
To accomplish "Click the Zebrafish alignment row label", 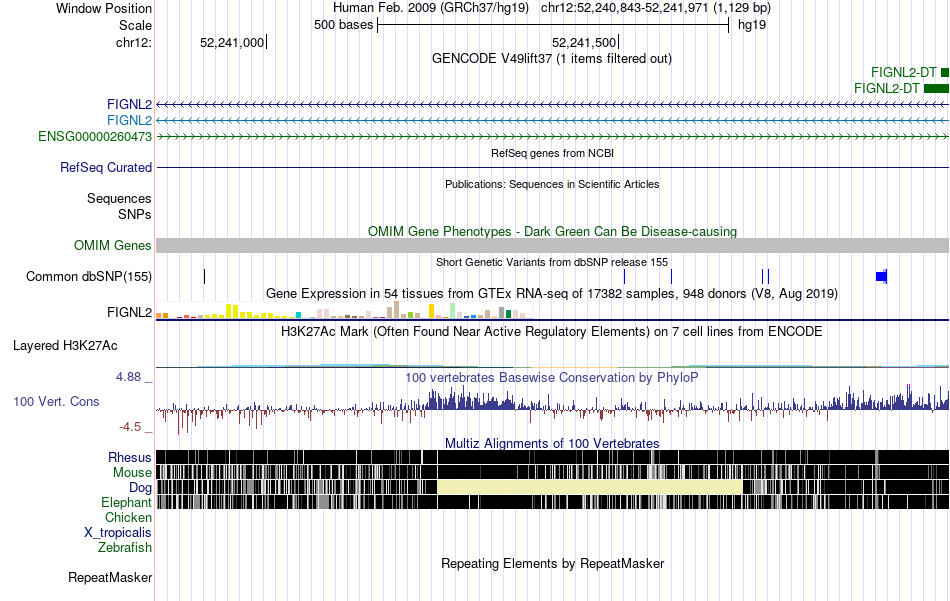I will pos(125,547).
